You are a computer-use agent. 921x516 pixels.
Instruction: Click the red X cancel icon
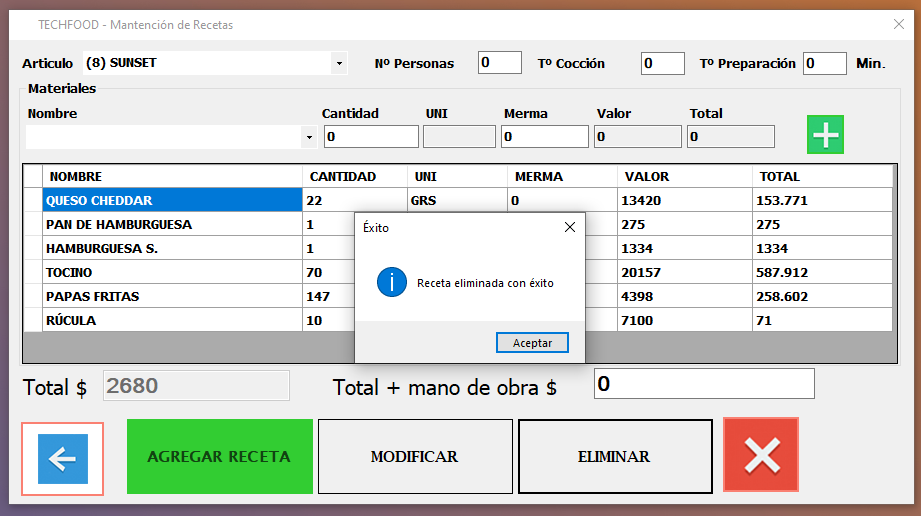pos(761,456)
